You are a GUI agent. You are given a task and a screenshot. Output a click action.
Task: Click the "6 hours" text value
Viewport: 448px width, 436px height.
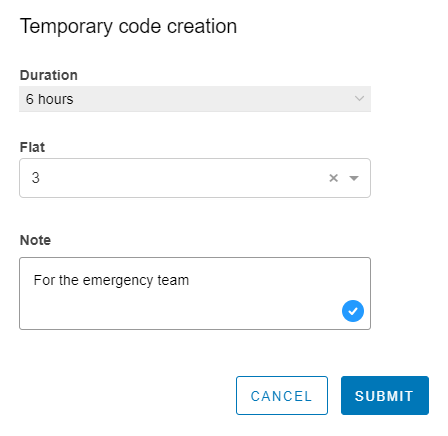[x=49, y=99]
